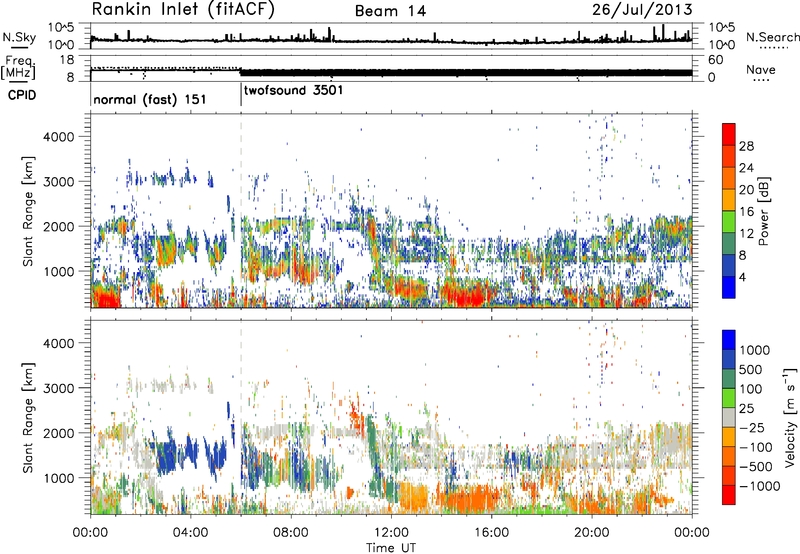
Task: Click the 'Freq. [MHz]' axis label
Action: (x=19, y=67)
